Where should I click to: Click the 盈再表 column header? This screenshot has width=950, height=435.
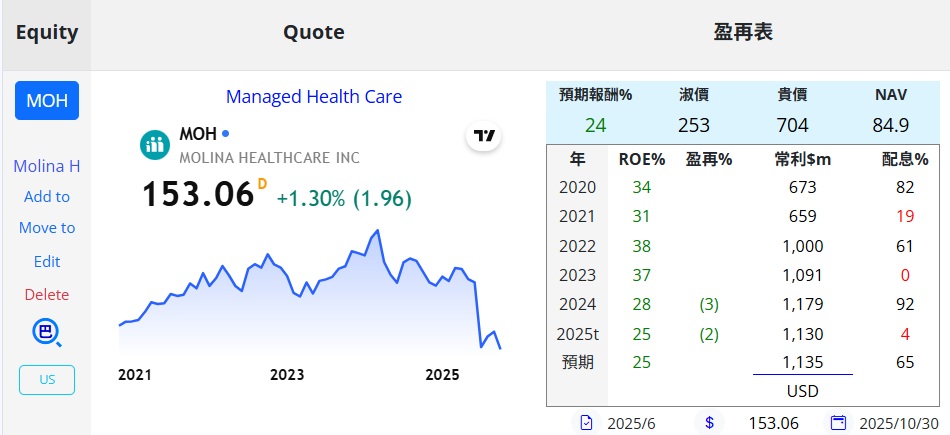click(743, 33)
